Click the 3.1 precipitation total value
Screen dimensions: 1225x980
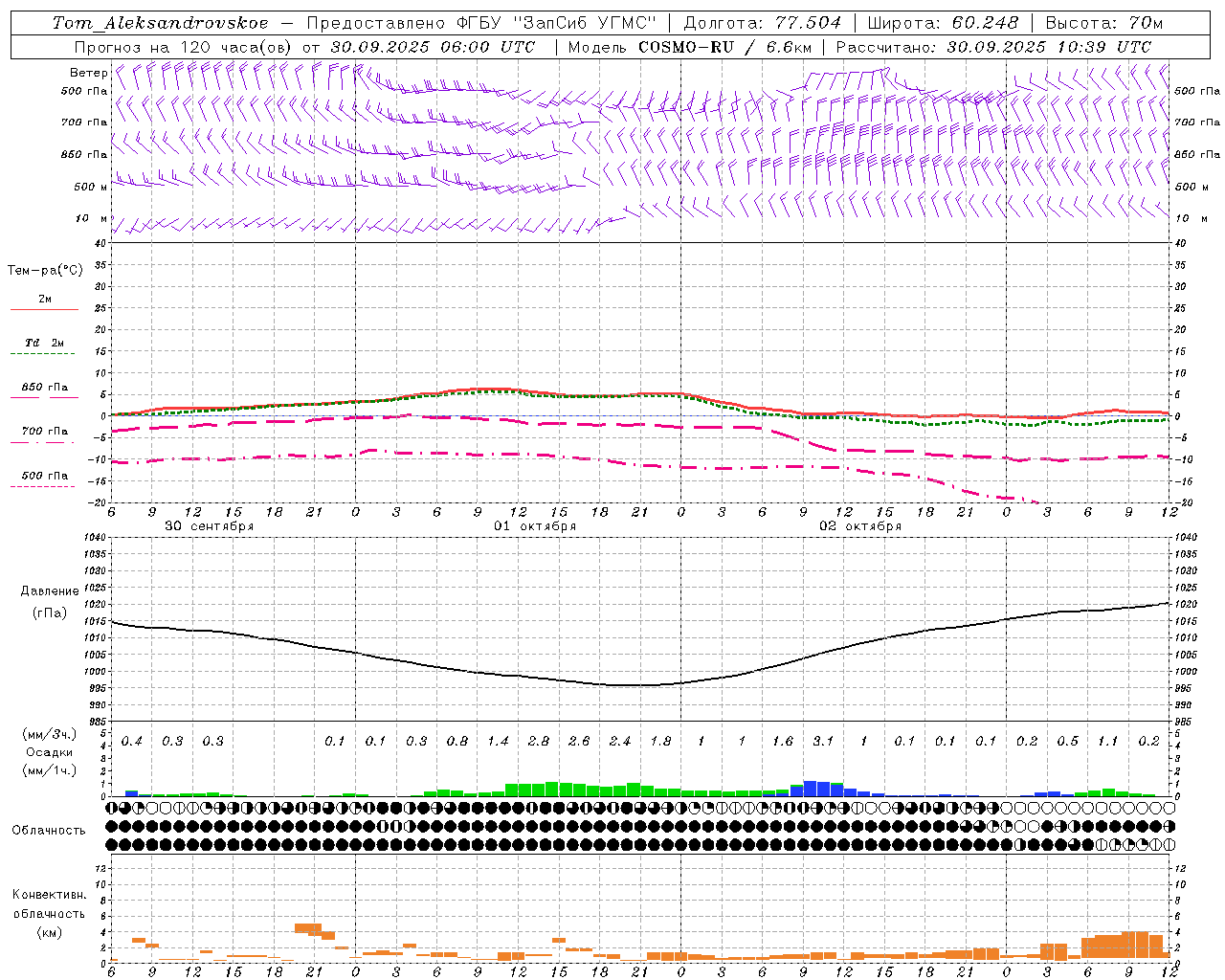coord(823,741)
